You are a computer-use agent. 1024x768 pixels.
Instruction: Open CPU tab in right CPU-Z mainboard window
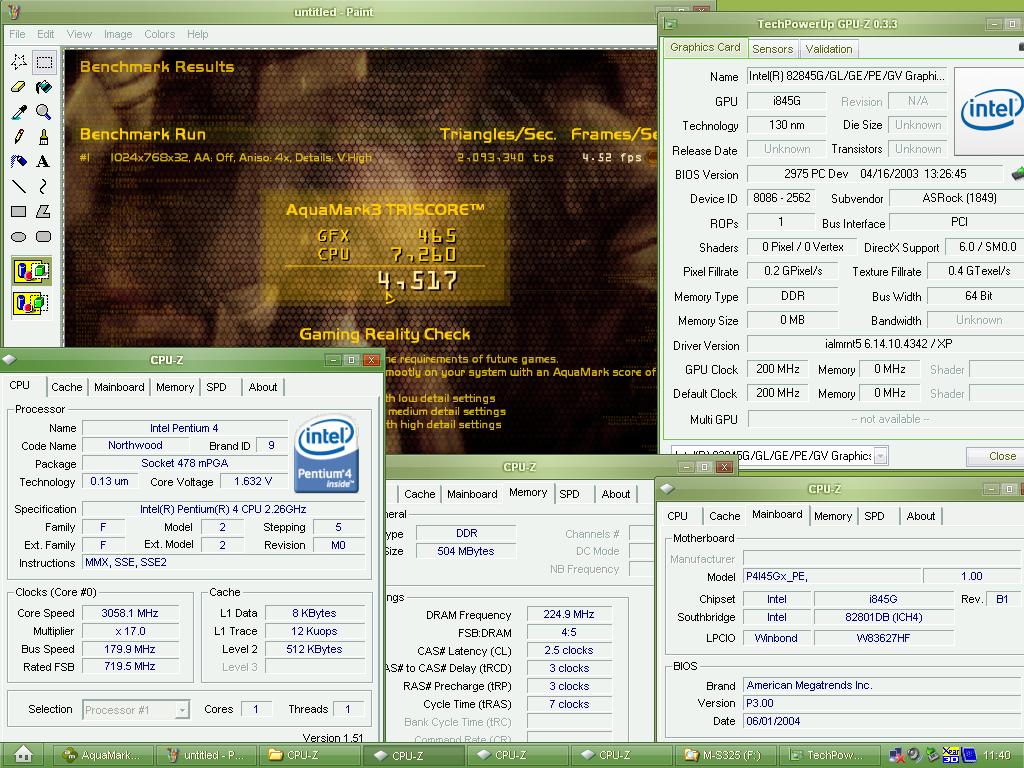677,515
